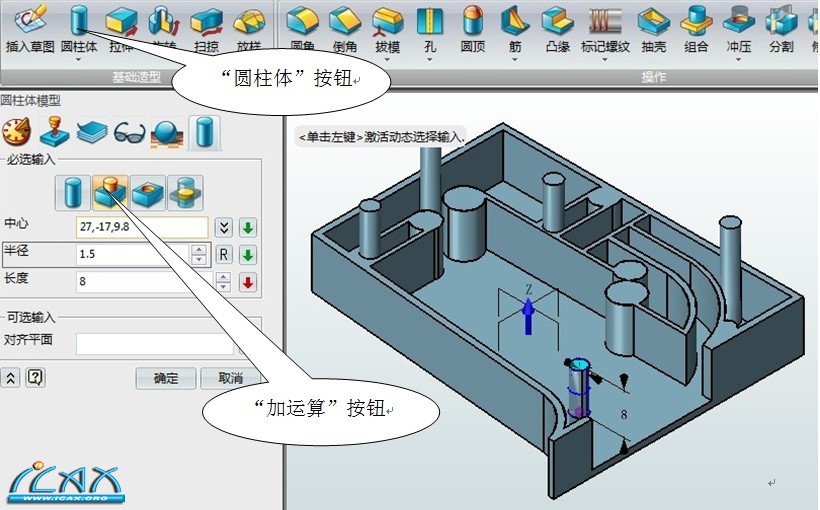Choose the 分割 split tool

781,29
